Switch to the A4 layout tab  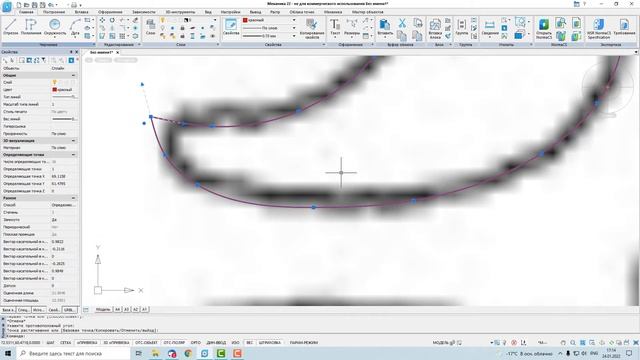click(x=118, y=309)
